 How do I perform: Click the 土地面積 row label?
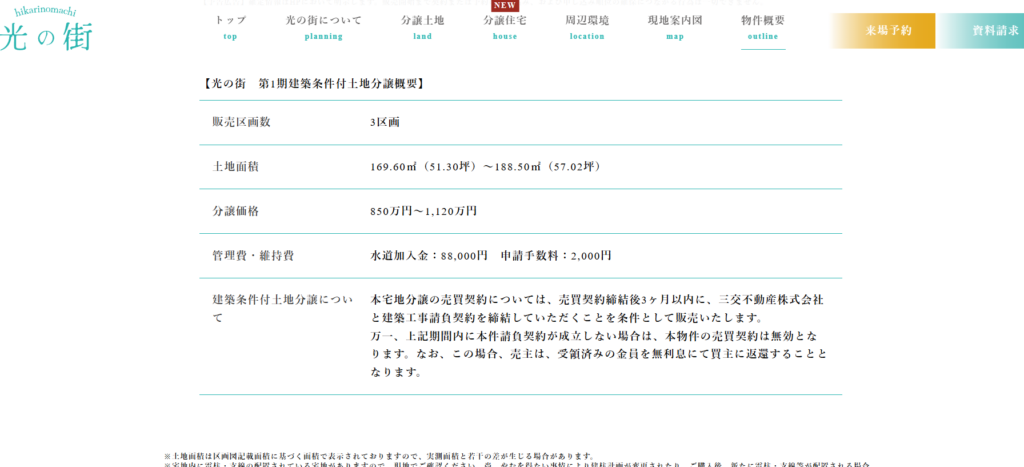coord(235,167)
